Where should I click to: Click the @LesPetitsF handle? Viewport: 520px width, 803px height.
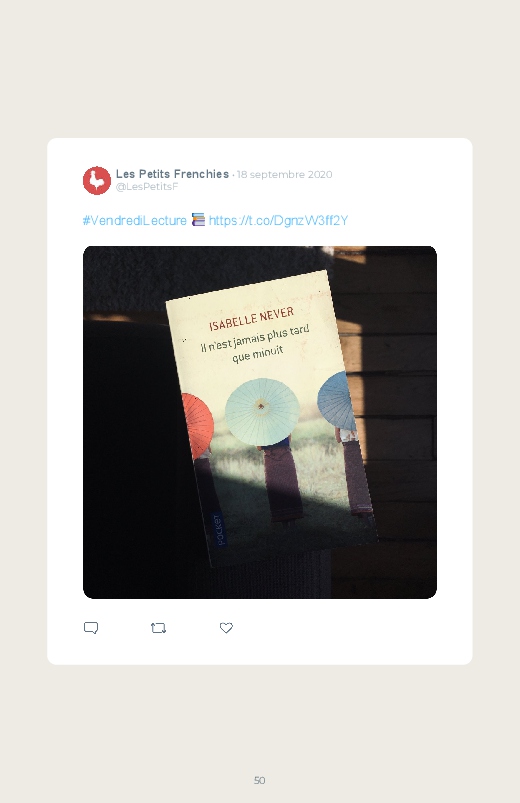(147, 186)
